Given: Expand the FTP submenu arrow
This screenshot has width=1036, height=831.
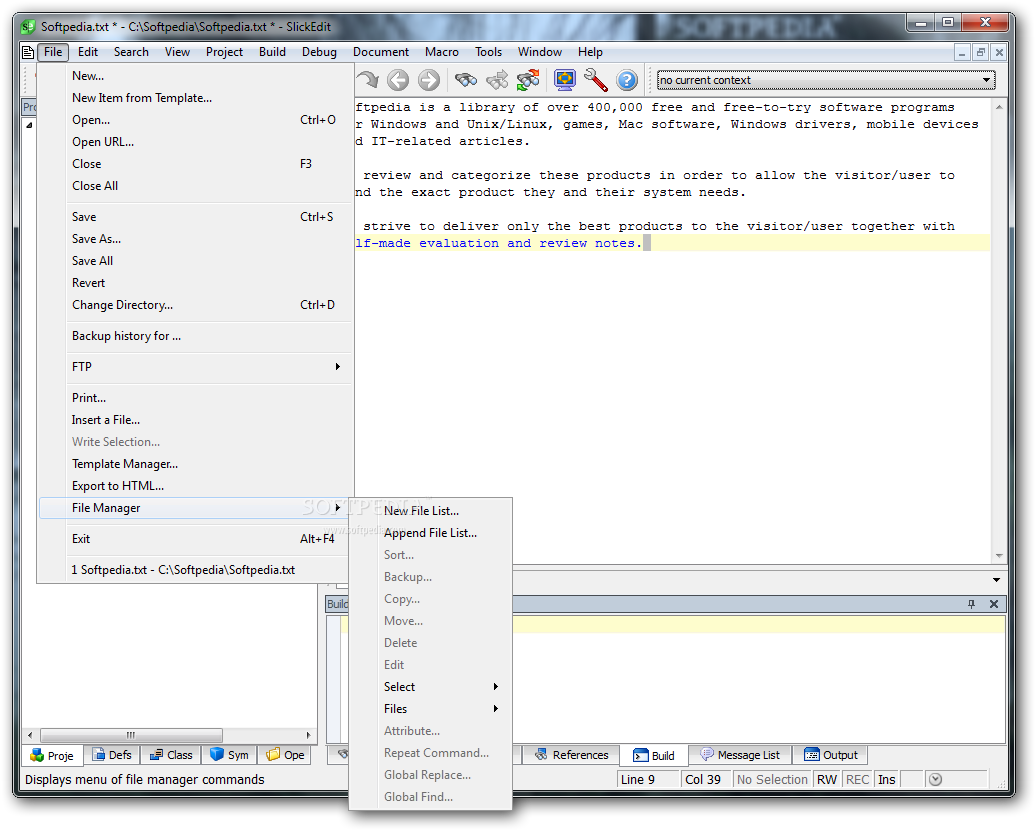Looking at the screenshot, I should click(338, 367).
